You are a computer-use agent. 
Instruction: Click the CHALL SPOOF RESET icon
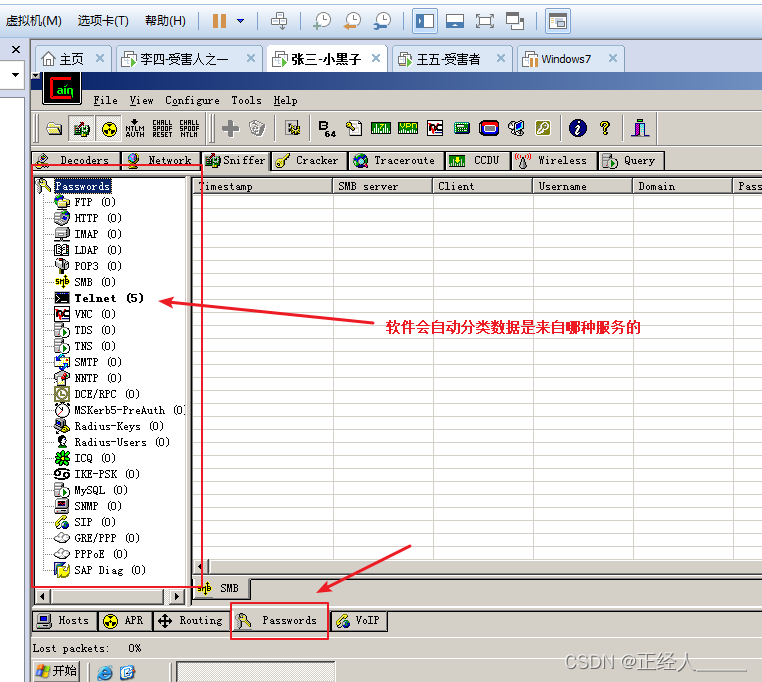pos(162,128)
